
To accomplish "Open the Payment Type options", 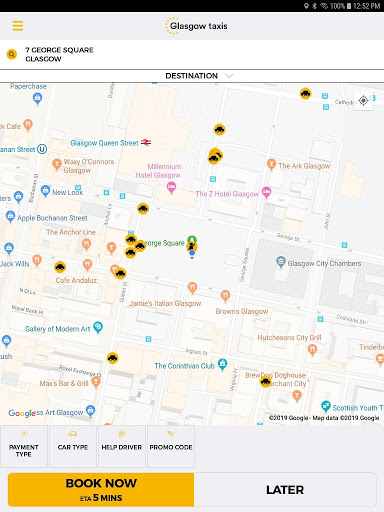I will [24, 446].
